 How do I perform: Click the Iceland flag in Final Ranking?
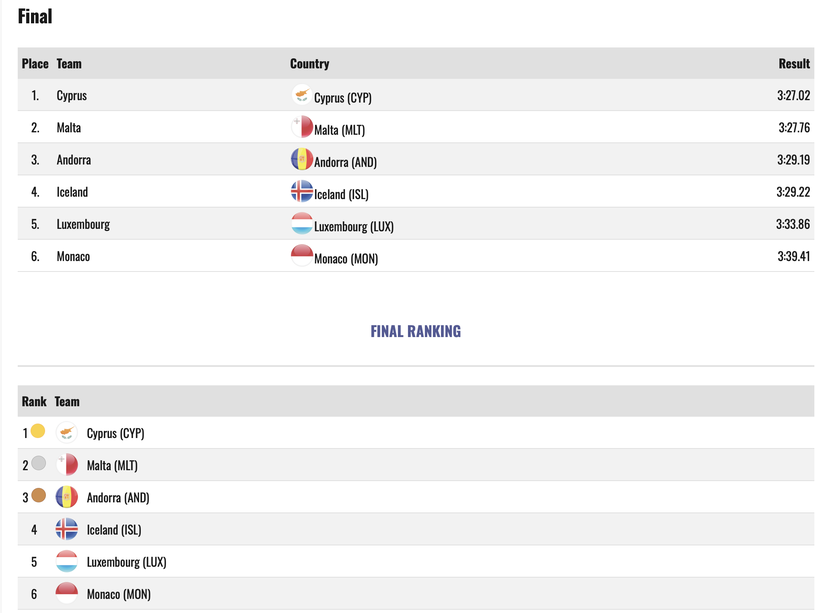tap(66, 529)
